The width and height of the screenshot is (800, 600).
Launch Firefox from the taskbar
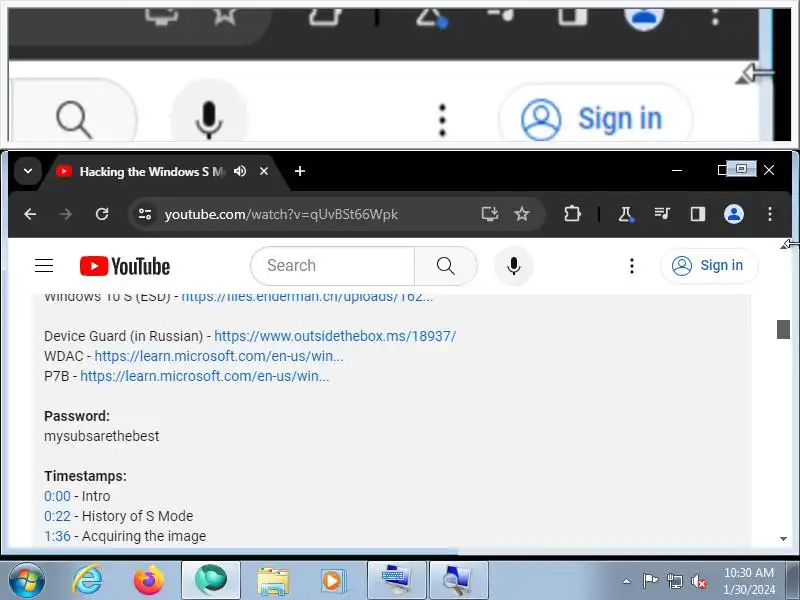click(149, 580)
